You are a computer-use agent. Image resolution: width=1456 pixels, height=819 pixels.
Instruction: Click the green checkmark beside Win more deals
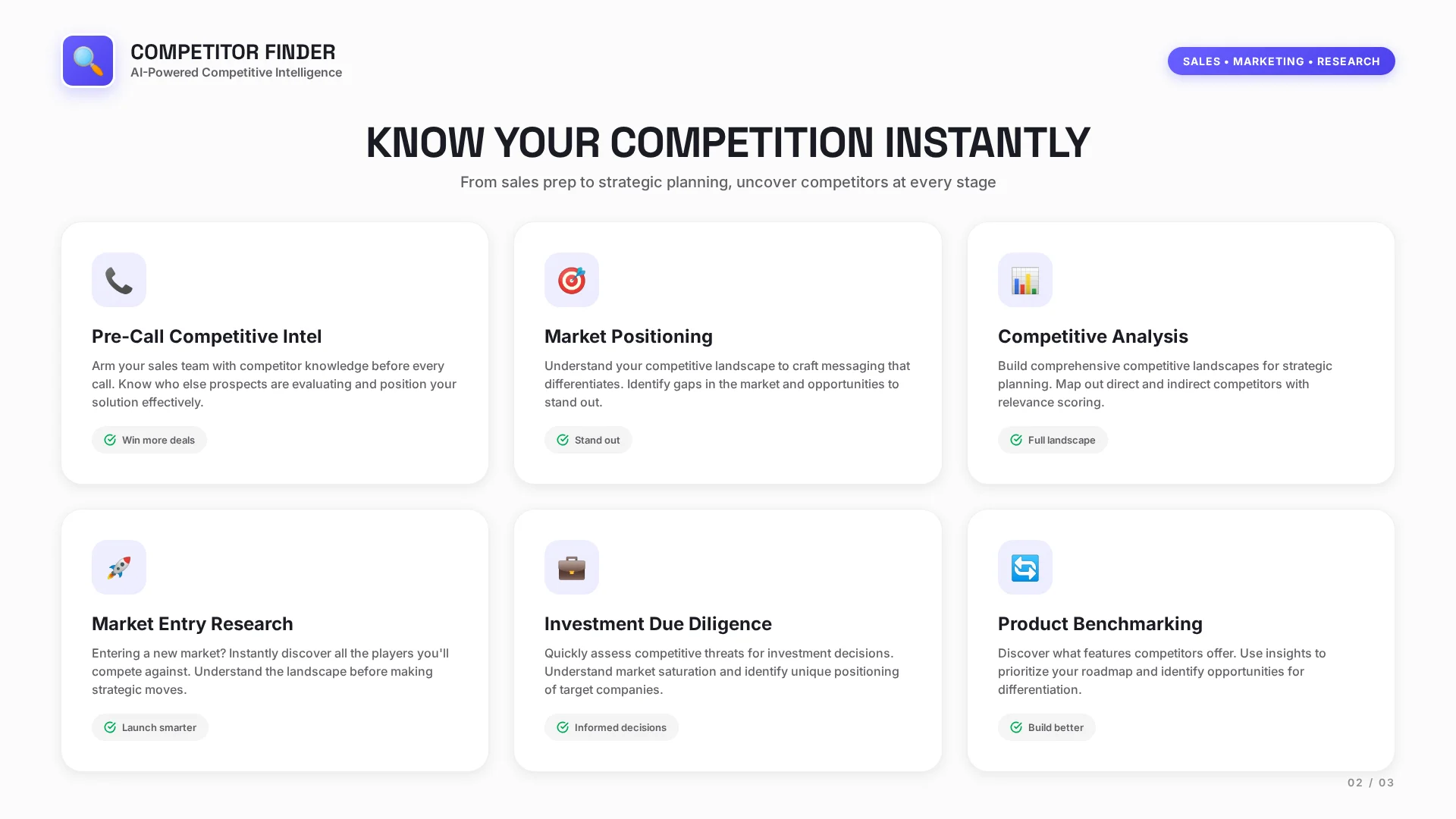110,440
